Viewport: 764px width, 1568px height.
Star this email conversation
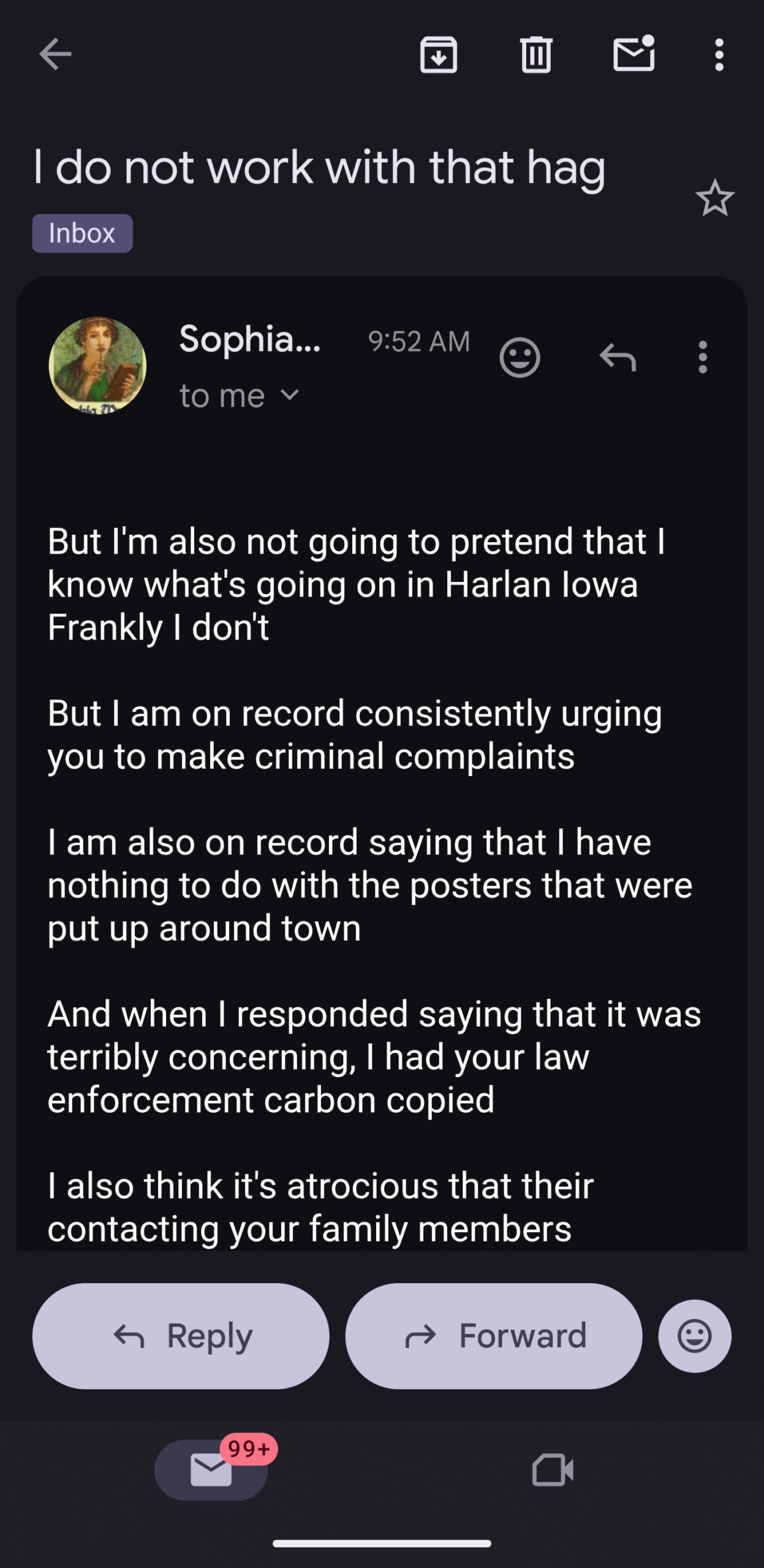(x=714, y=198)
